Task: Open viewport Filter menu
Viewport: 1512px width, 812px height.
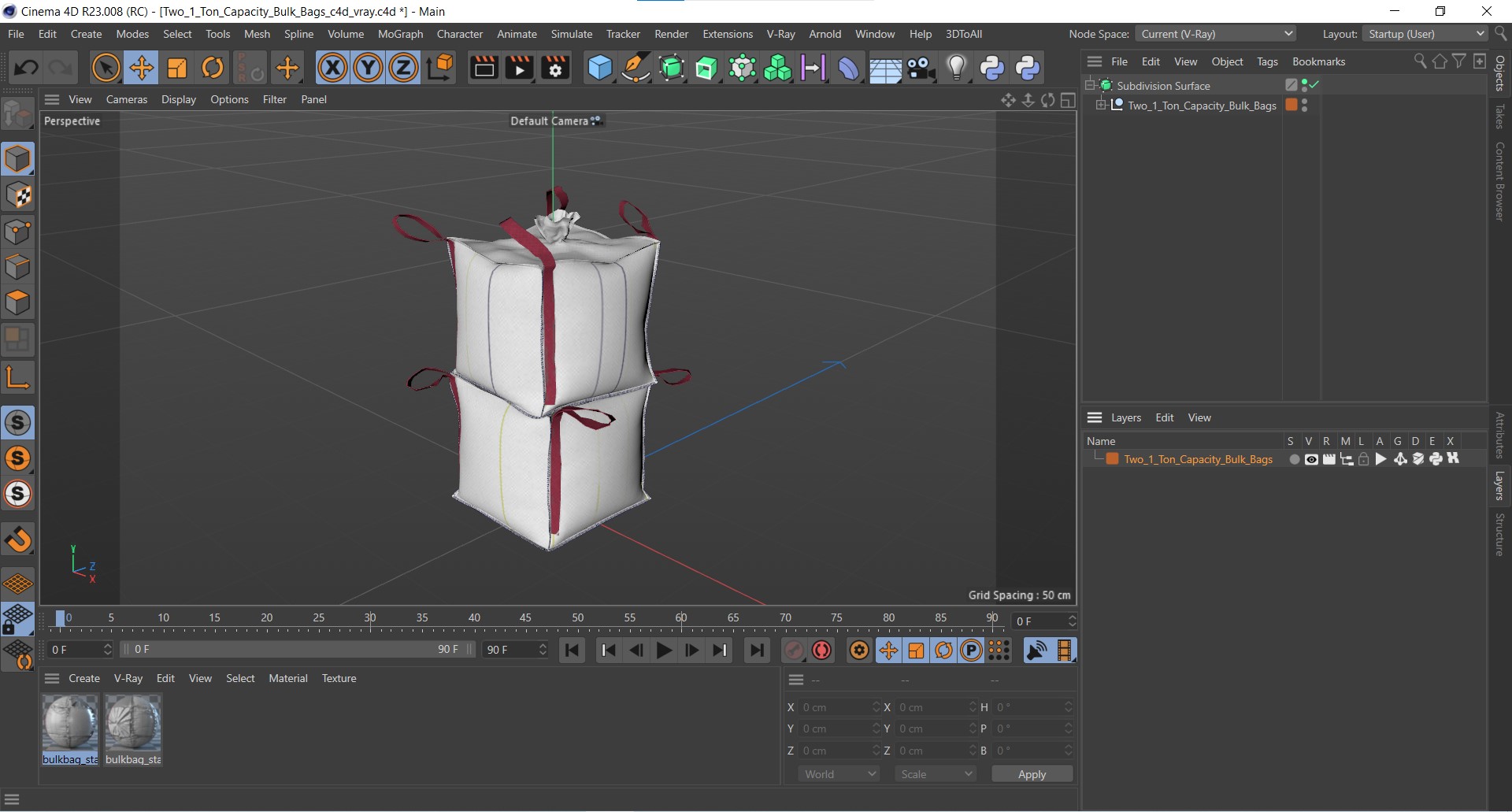Action: tap(274, 99)
